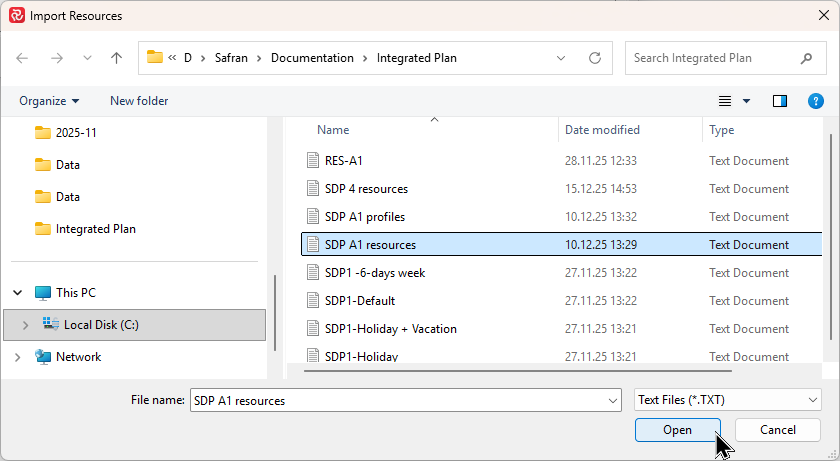Open the Help icon
Image resolution: width=840 pixels, height=461 pixels.
815,101
